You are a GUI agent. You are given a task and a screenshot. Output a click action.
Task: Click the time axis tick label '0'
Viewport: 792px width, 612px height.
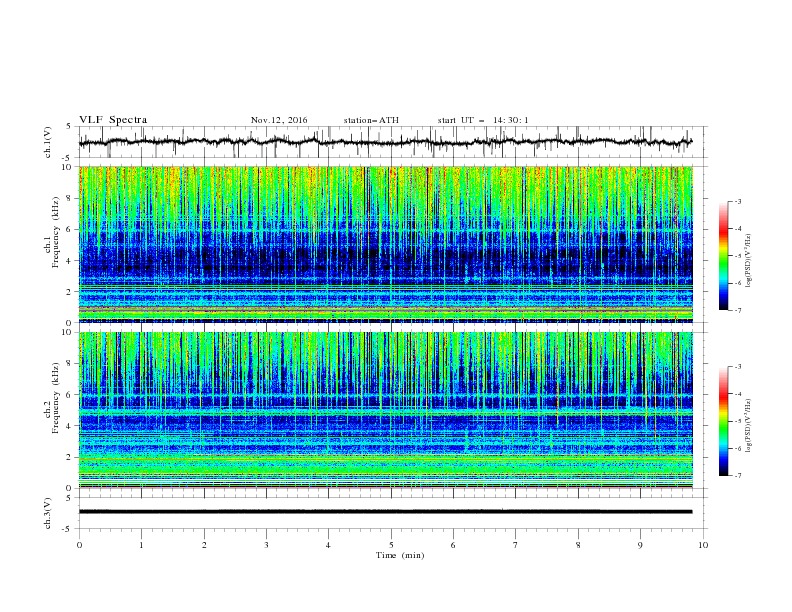(x=79, y=545)
